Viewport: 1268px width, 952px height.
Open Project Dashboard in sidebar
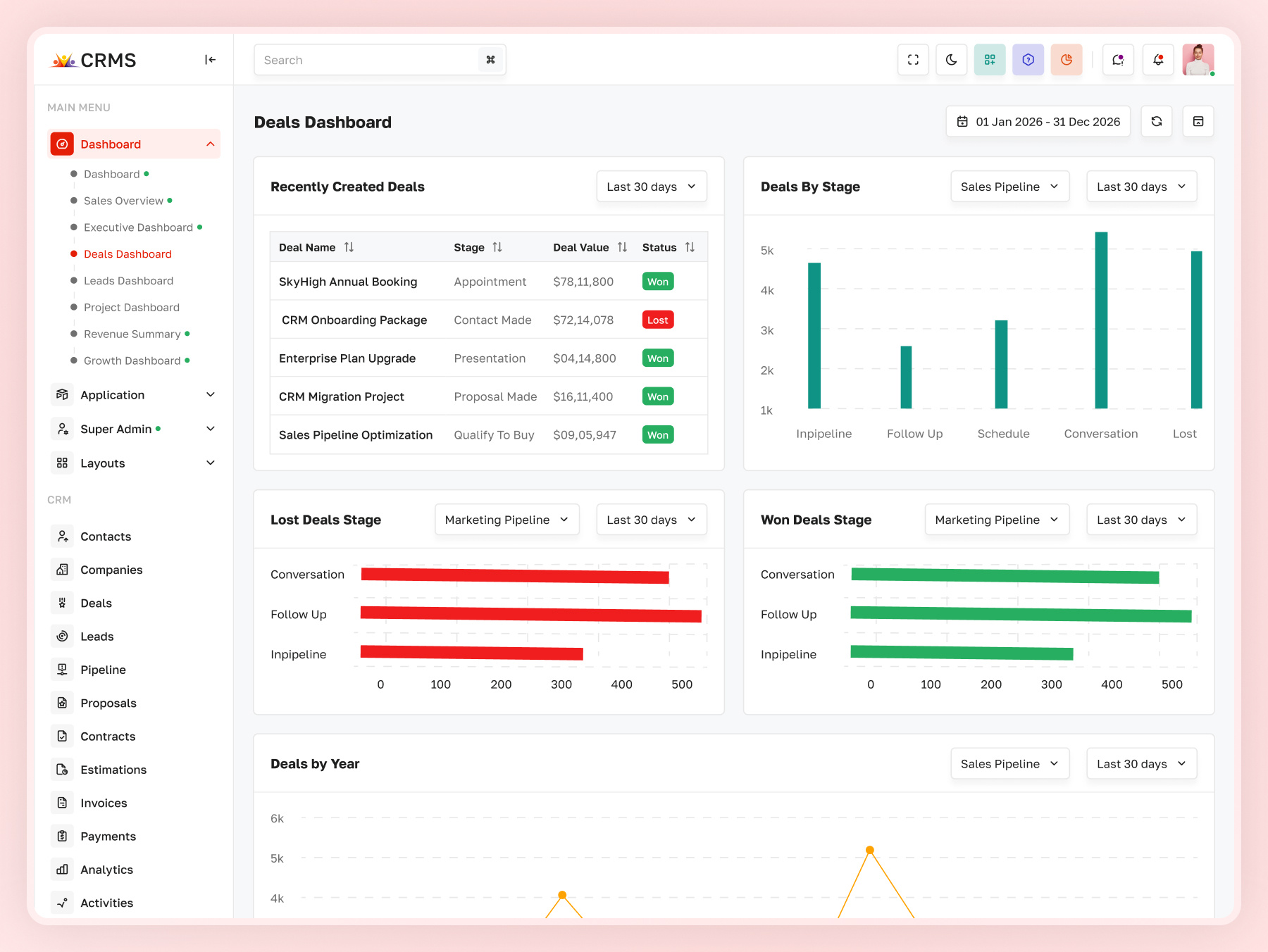[131, 308]
